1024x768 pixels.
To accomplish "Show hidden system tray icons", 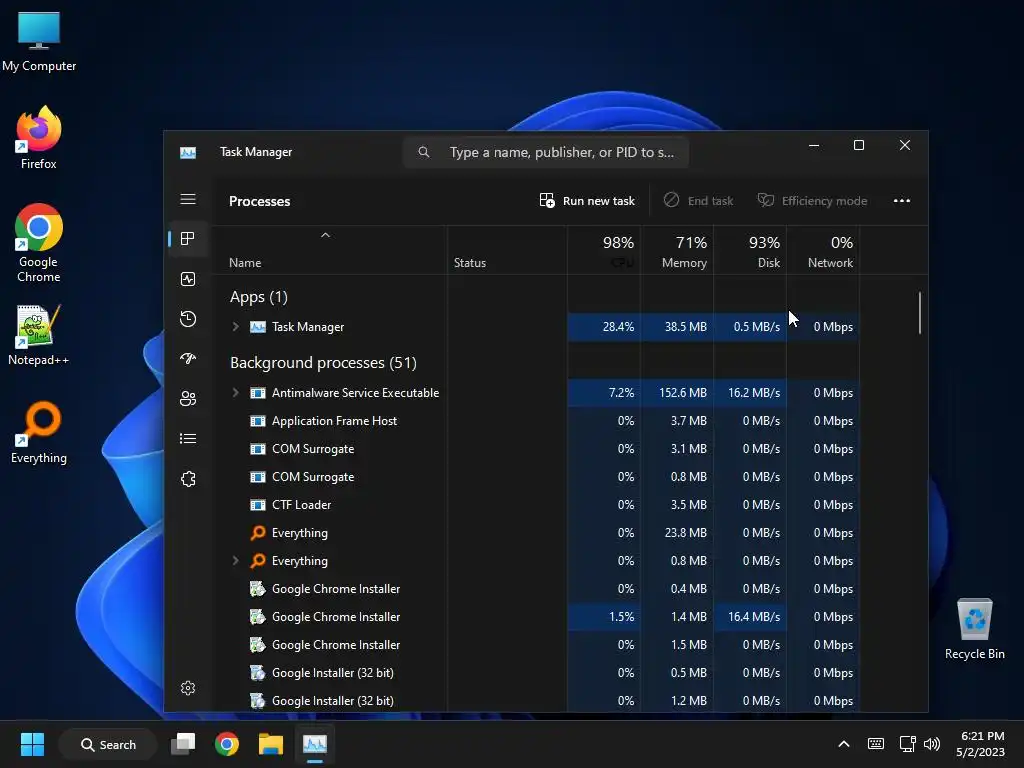I will coord(844,744).
